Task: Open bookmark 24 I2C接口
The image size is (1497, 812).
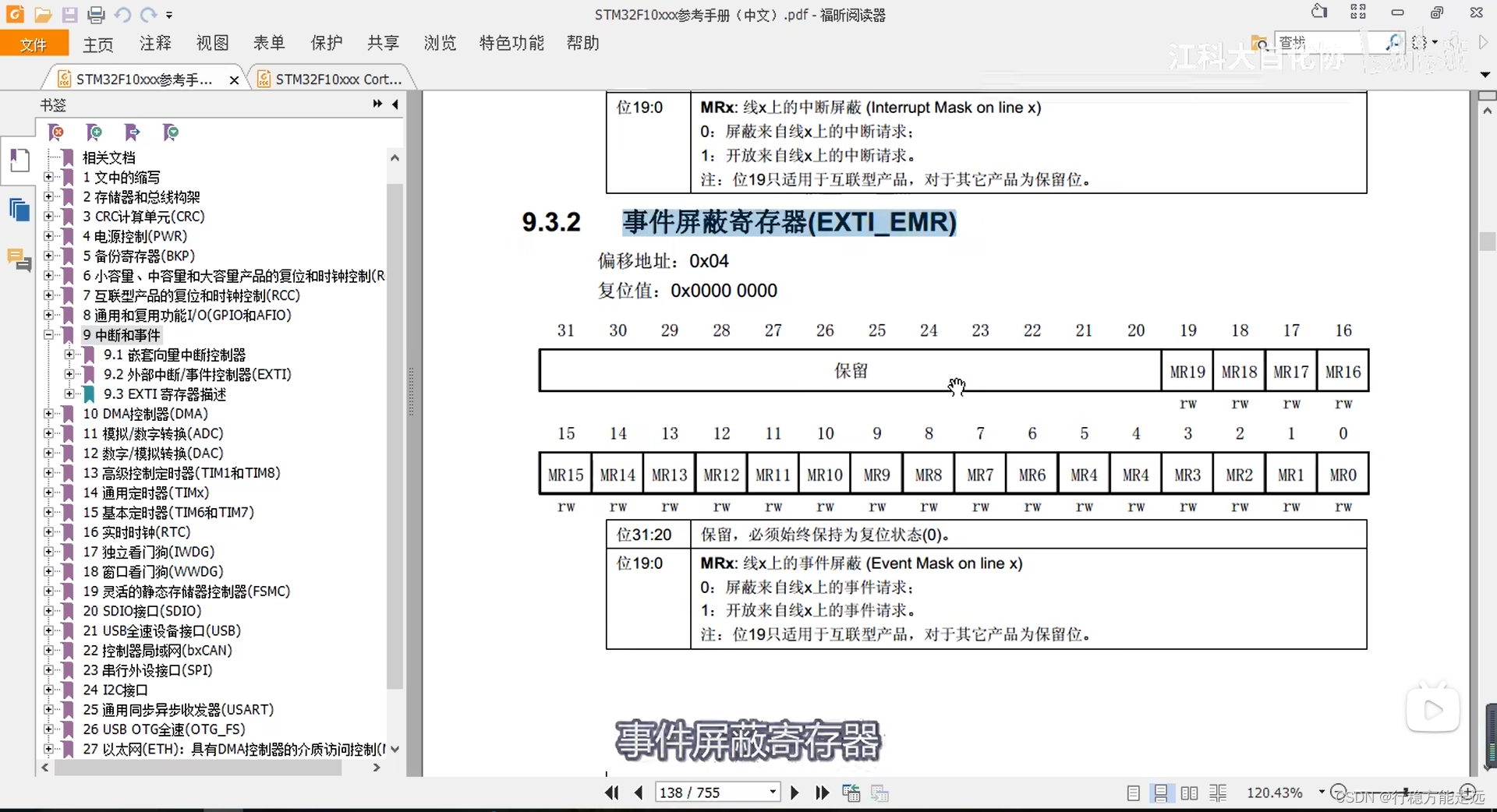Action: click(x=115, y=690)
